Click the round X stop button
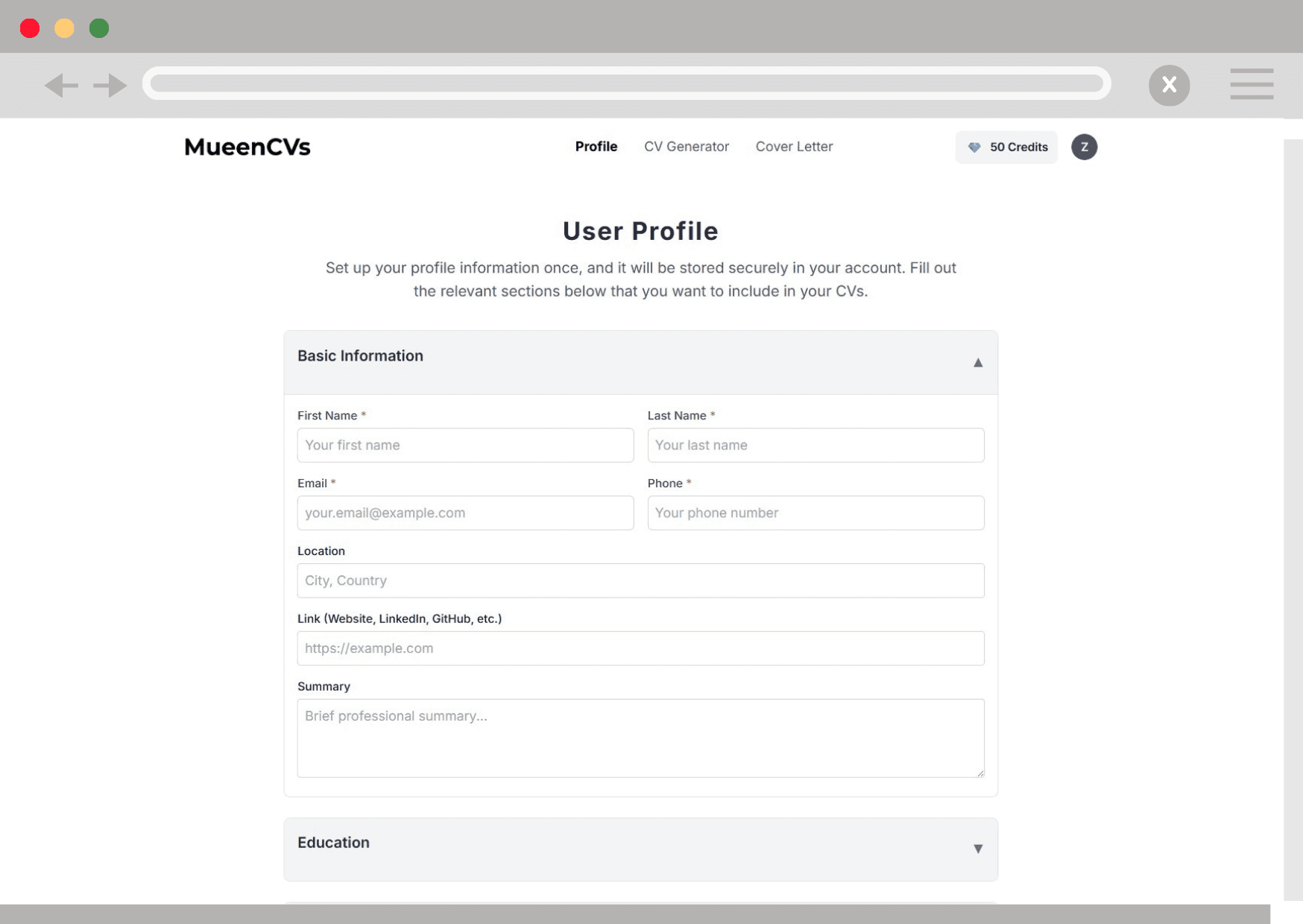The width and height of the screenshot is (1303, 924). coord(1168,86)
